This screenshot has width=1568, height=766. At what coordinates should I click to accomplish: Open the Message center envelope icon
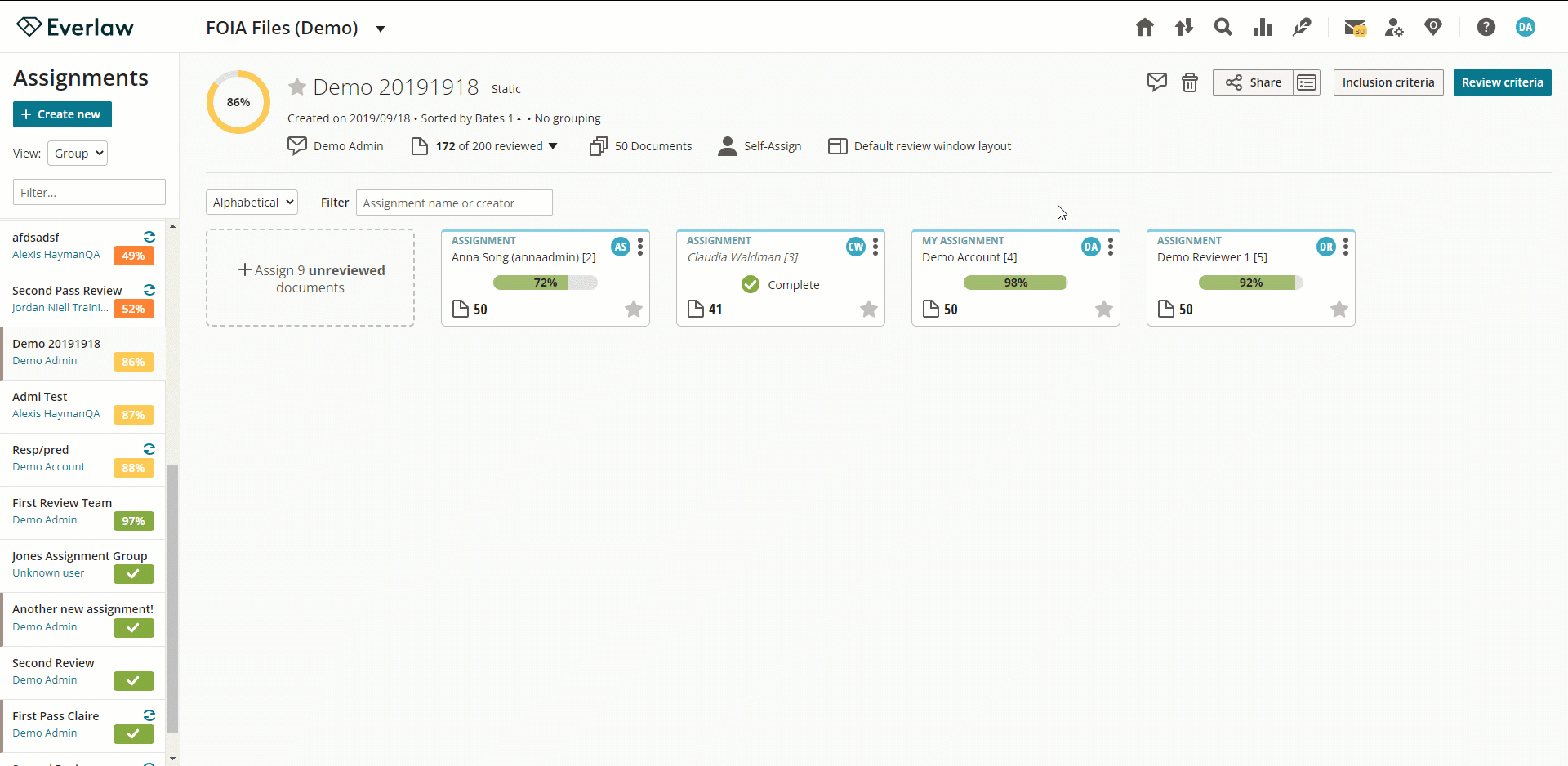pos(1355,28)
